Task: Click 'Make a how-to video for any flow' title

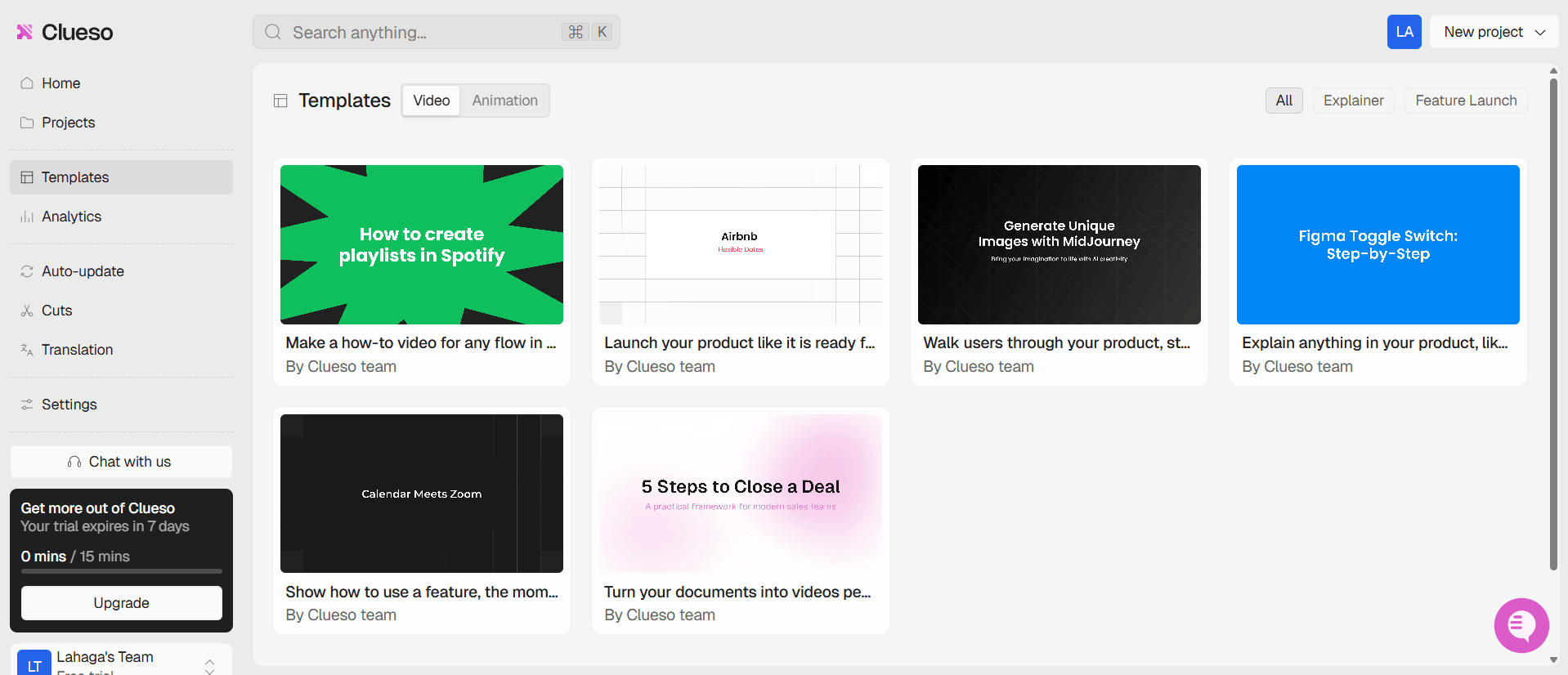Action: click(x=421, y=343)
